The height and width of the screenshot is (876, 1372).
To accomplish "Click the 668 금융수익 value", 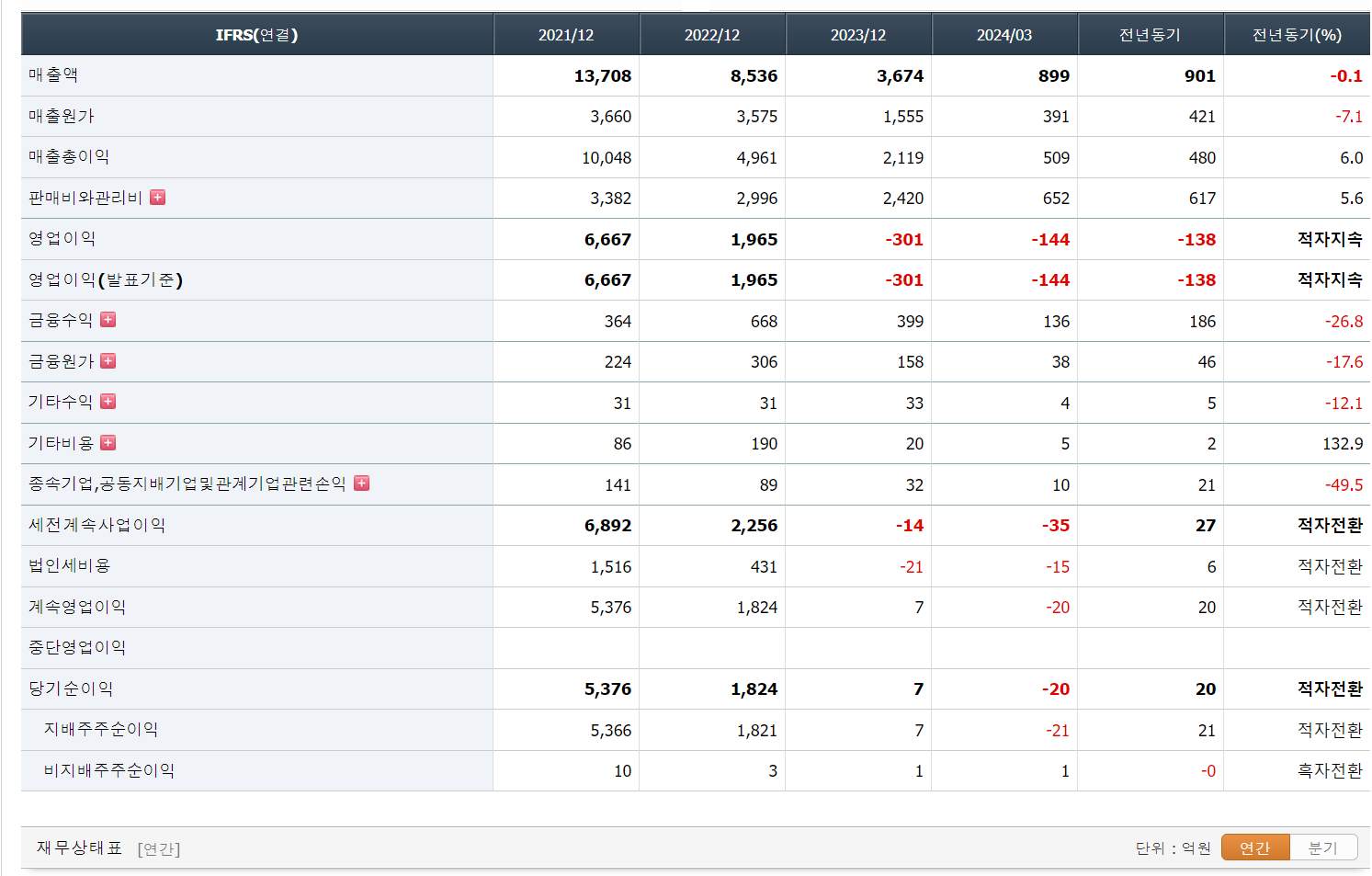I will [764, 322].
